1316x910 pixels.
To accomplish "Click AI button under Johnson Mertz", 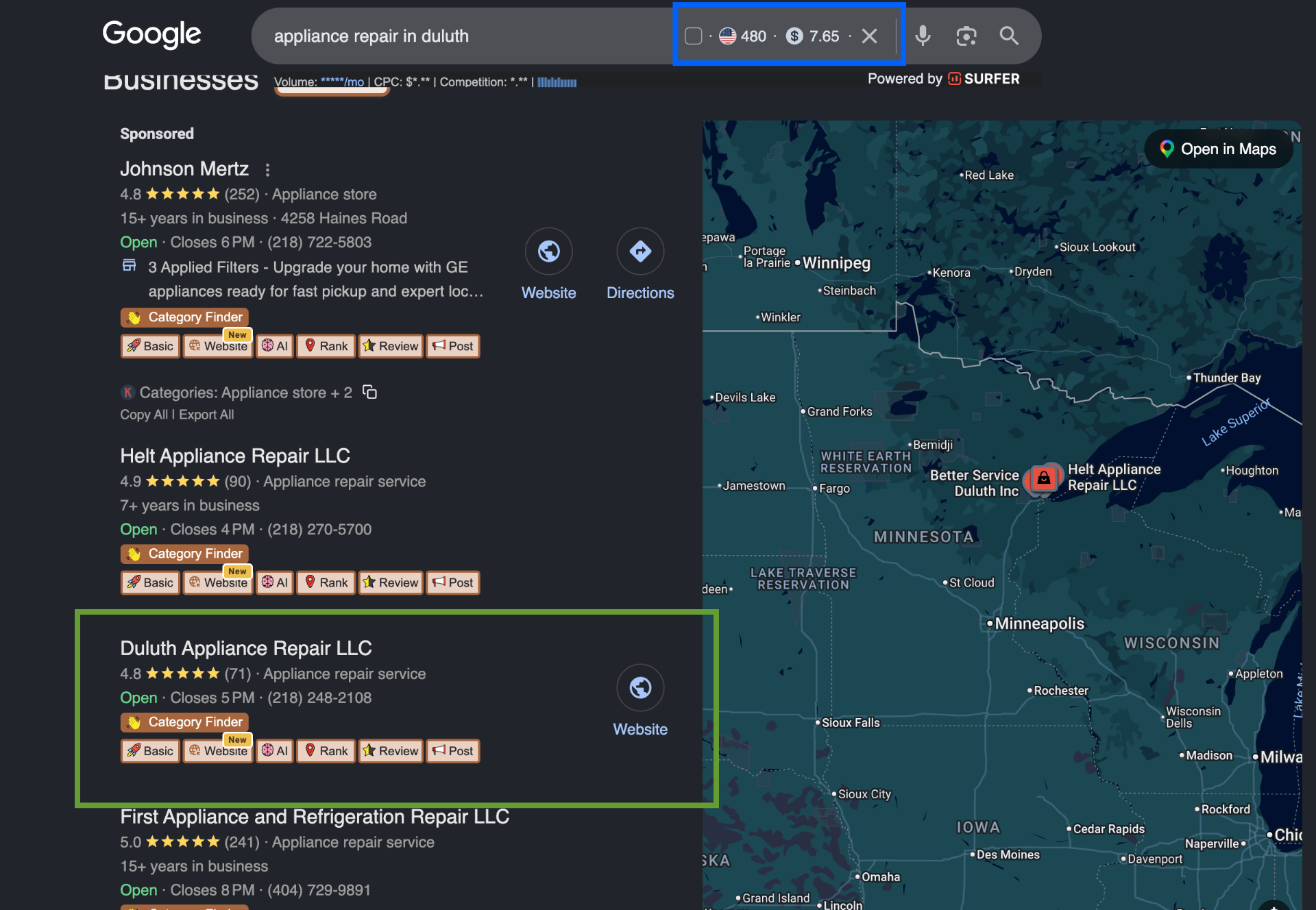I will [x=275, y=346].
